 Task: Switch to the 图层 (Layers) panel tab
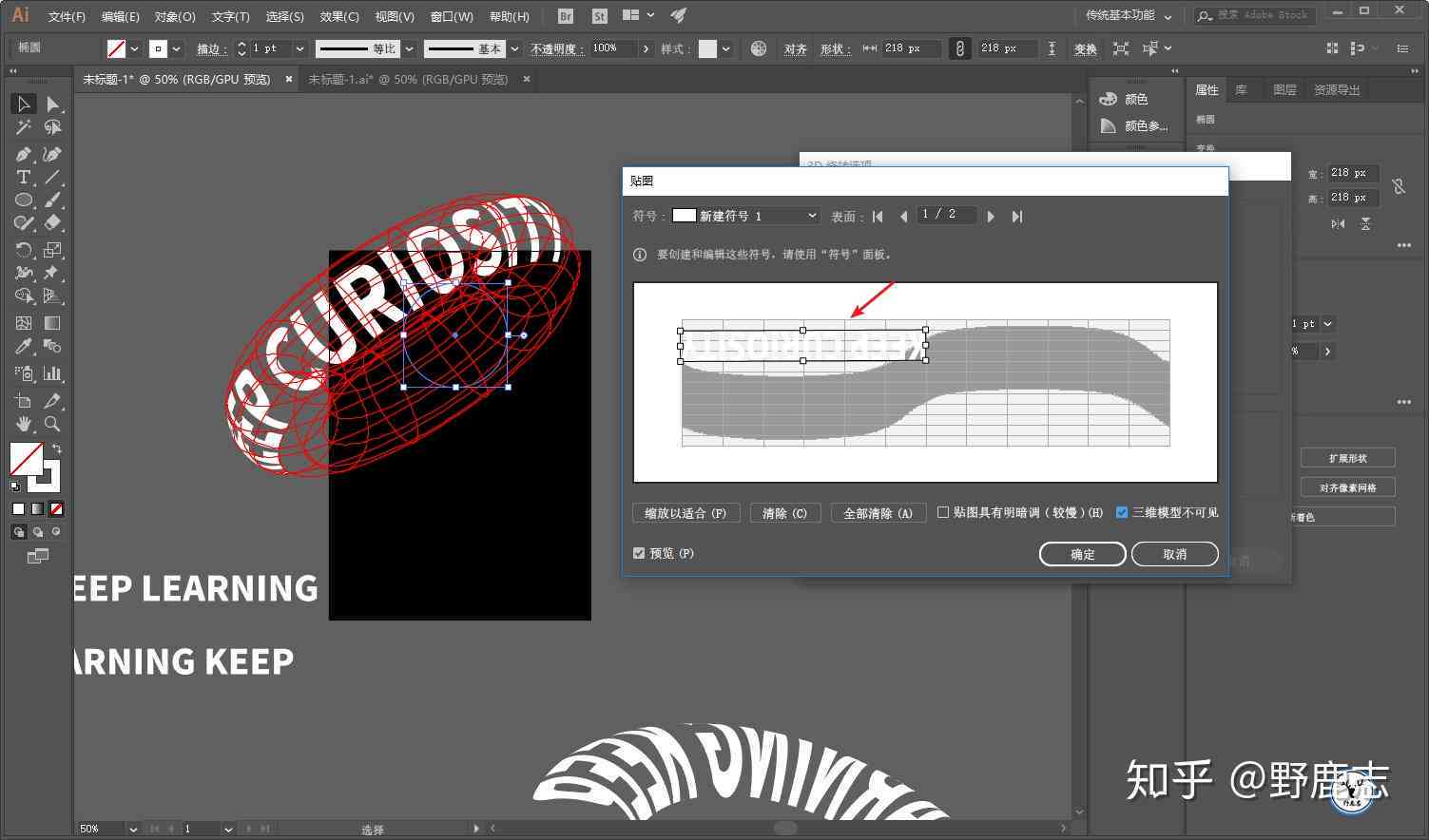click(x=1284, y=89)
